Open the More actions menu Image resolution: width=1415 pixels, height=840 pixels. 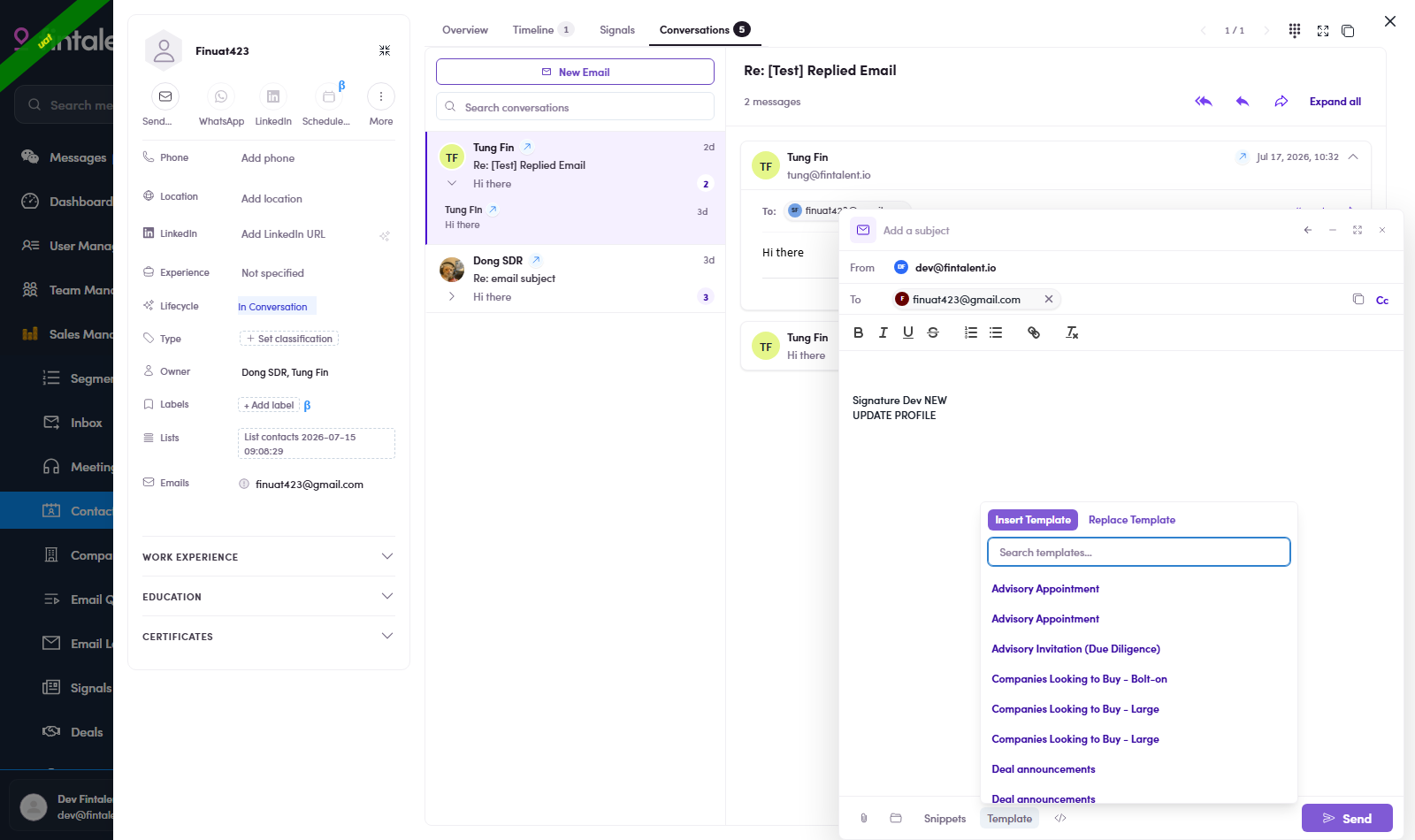[381, 96]
